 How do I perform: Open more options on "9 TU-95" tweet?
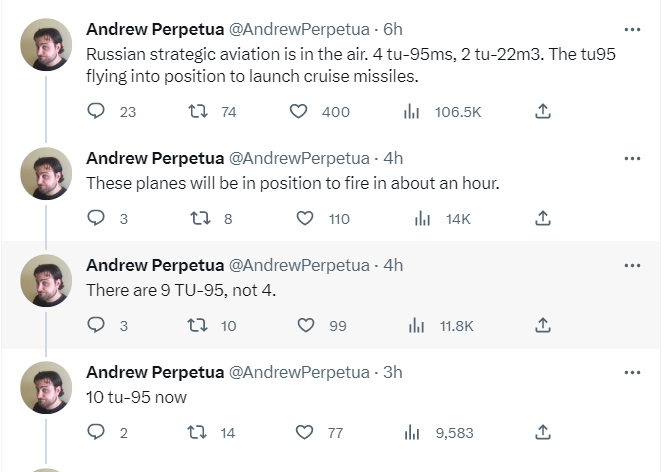point(631,265)
